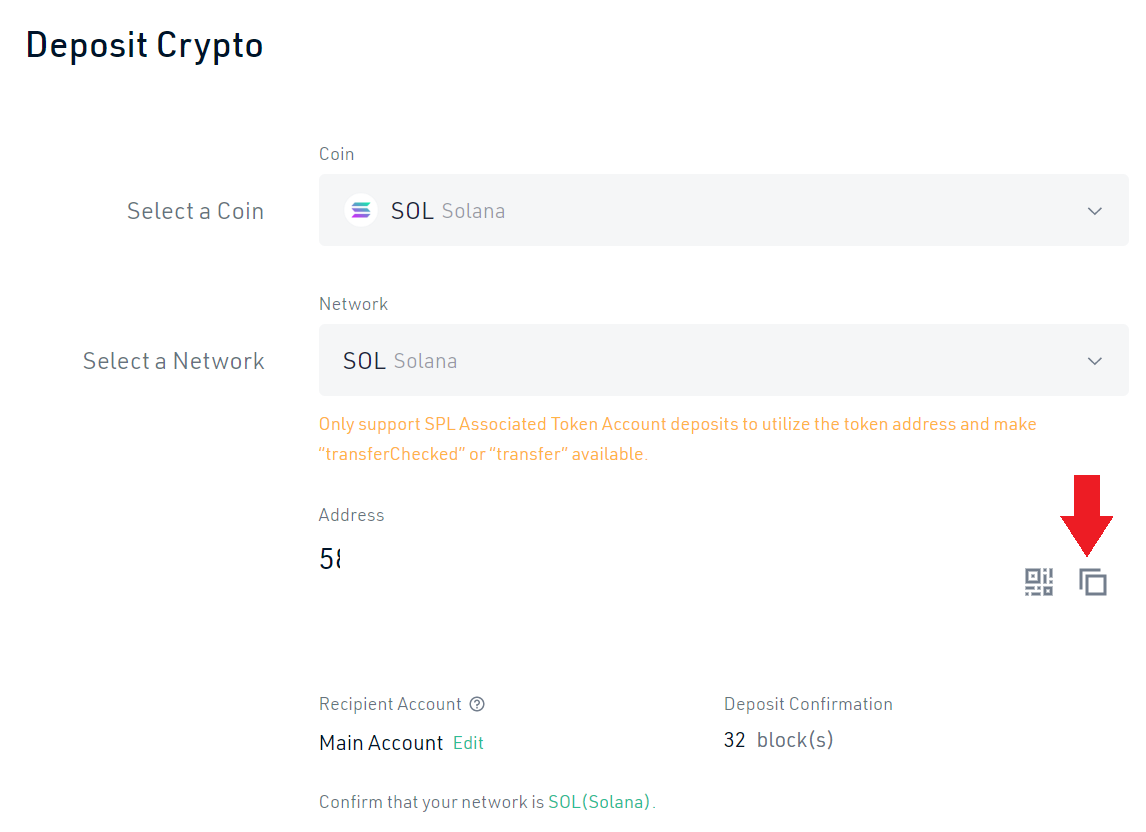Click the Main Account text
1146x832 pixels.
[381, 743]
